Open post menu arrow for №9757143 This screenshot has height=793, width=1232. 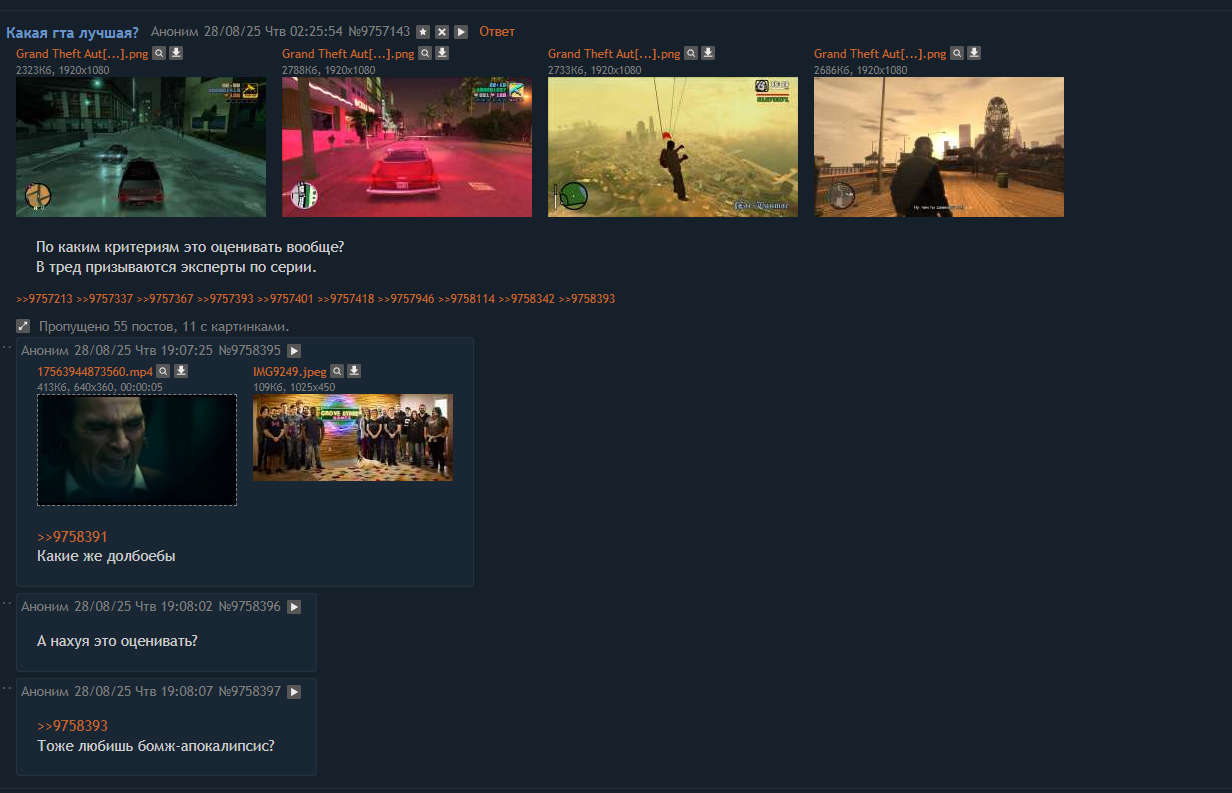(x=461, y=32)
